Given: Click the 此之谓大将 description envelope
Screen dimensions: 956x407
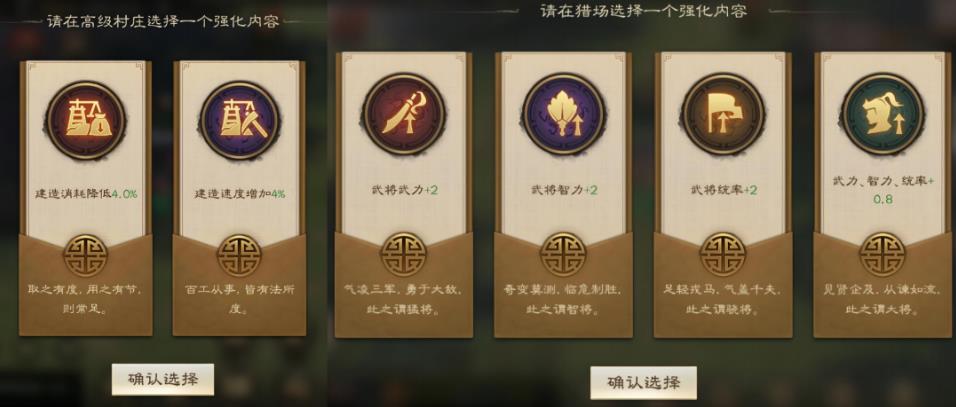Looking at the screenshot, I should point(882,285).
